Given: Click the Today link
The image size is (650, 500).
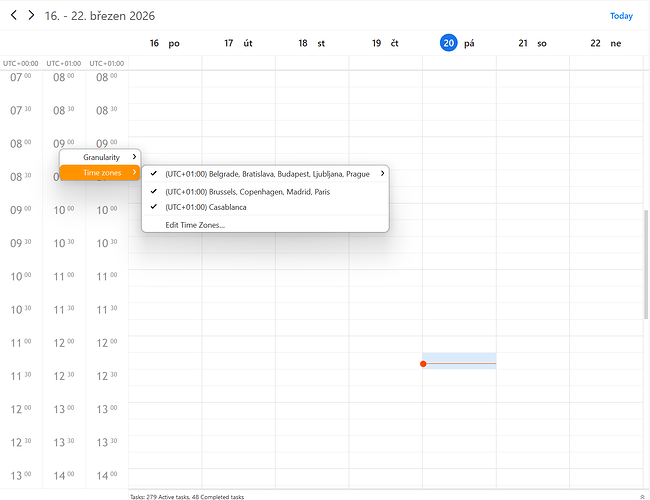Looking at the screenshot, I should [621, 16].
